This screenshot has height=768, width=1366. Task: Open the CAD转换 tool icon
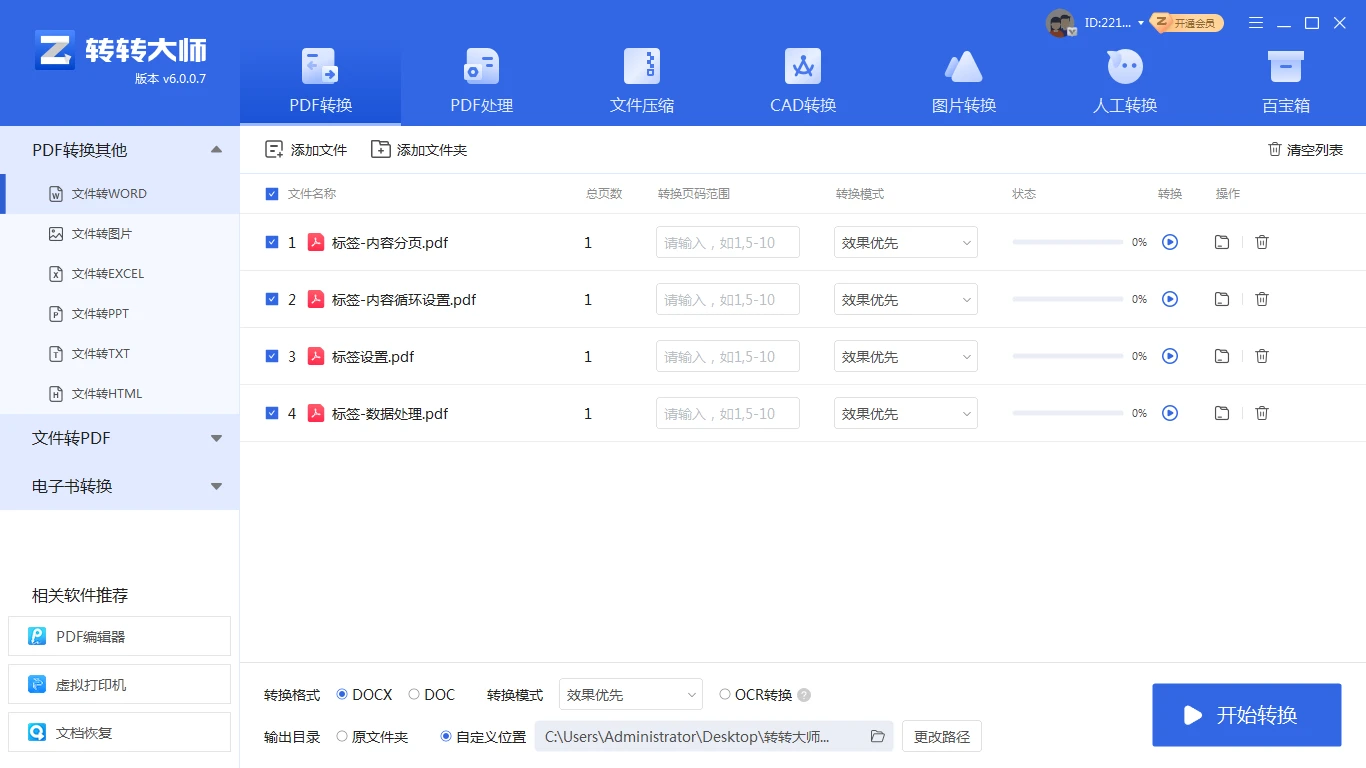point(802,67)
